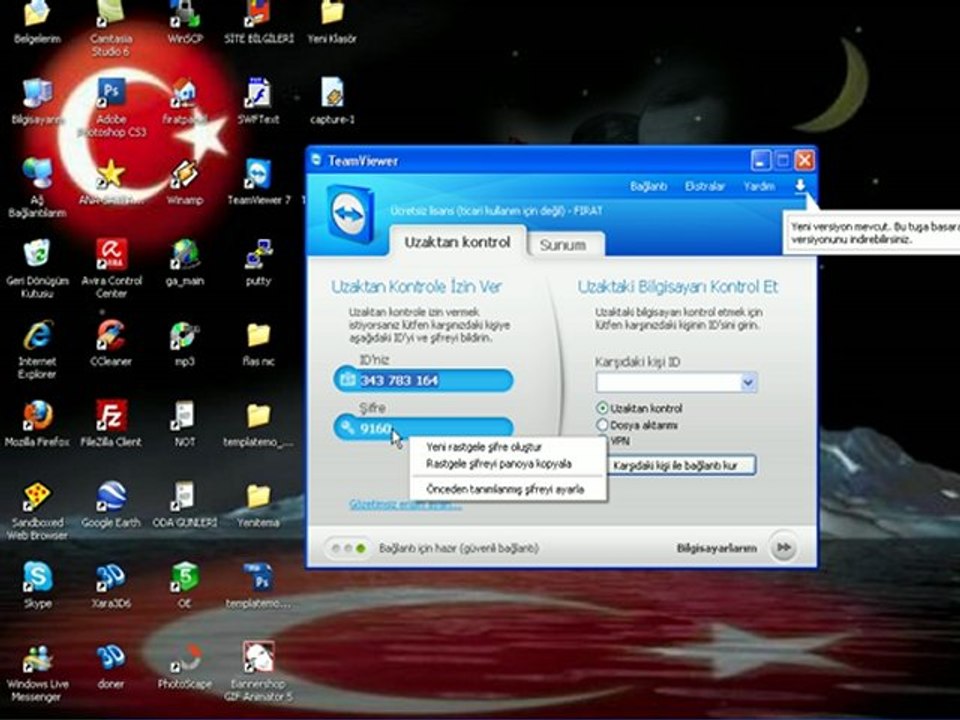Click the TeamViewer 7 desktop shortcut
The width and height of the screenshot is (960, 720).
pyautogui.click(x=258, y=174)
